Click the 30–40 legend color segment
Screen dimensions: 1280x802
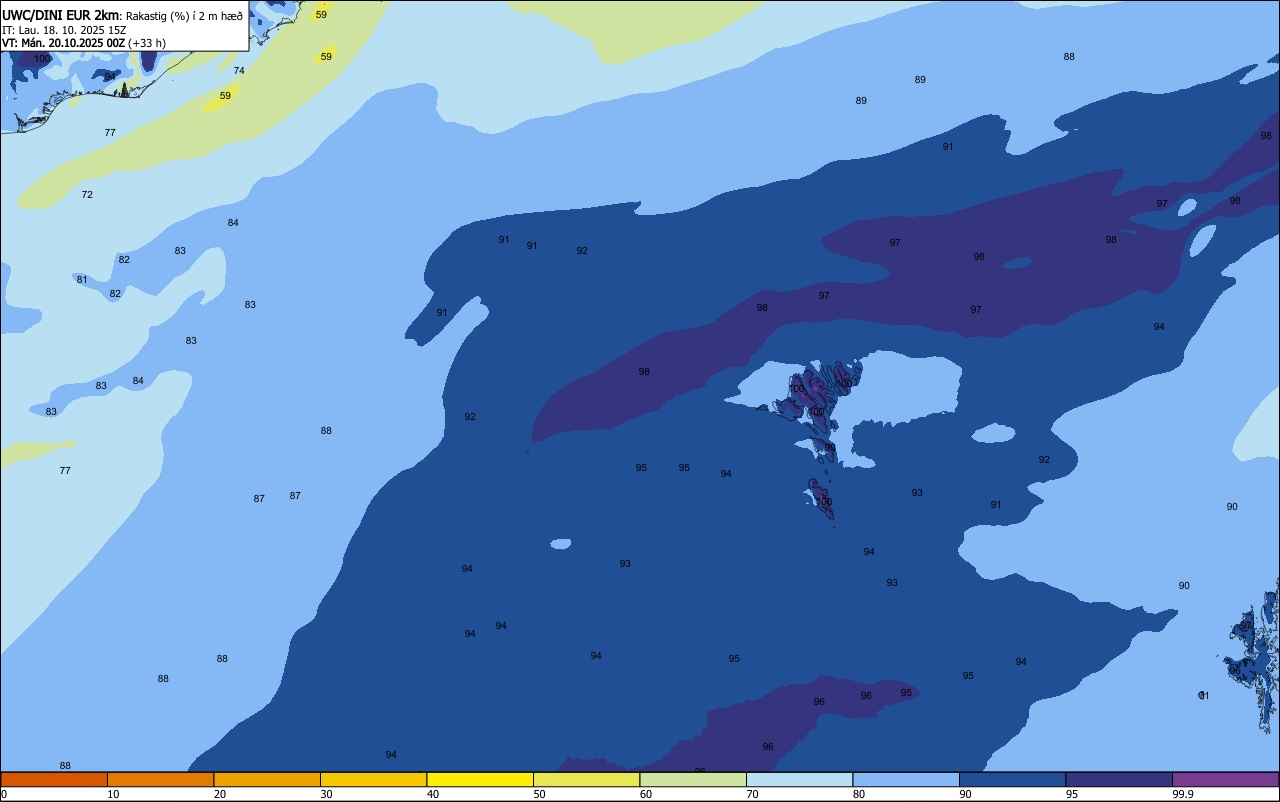click(373, 779)
